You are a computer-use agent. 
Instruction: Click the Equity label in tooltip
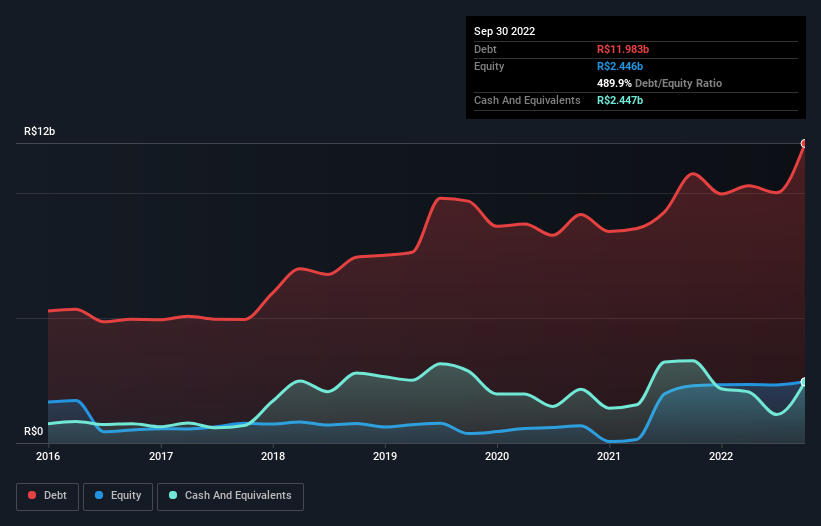coord(489,66)
